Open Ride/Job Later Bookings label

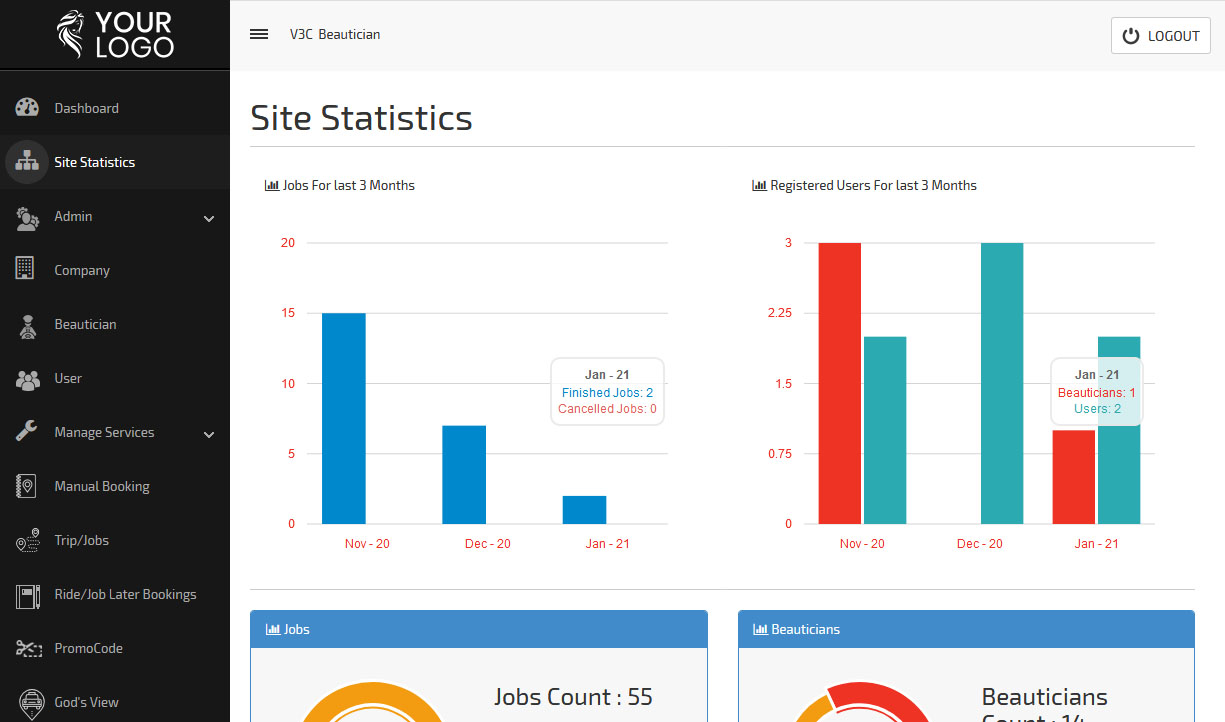pyautogui.click(x=125, y=594)
